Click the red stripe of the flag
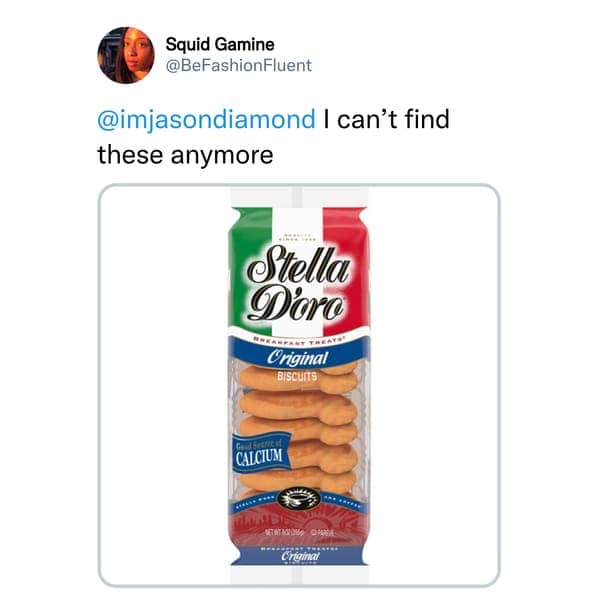 pyautogui.click(x=346, y=269)
